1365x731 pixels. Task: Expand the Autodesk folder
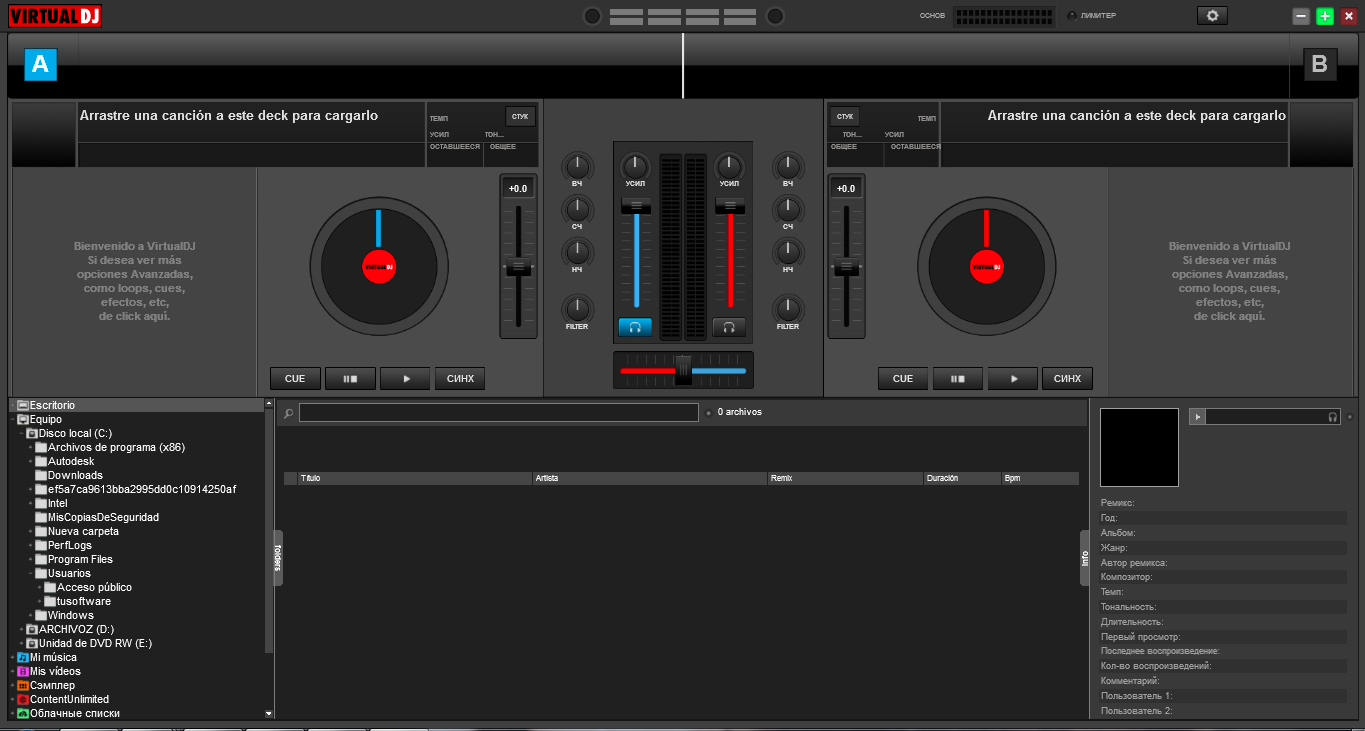pos(30,461)
